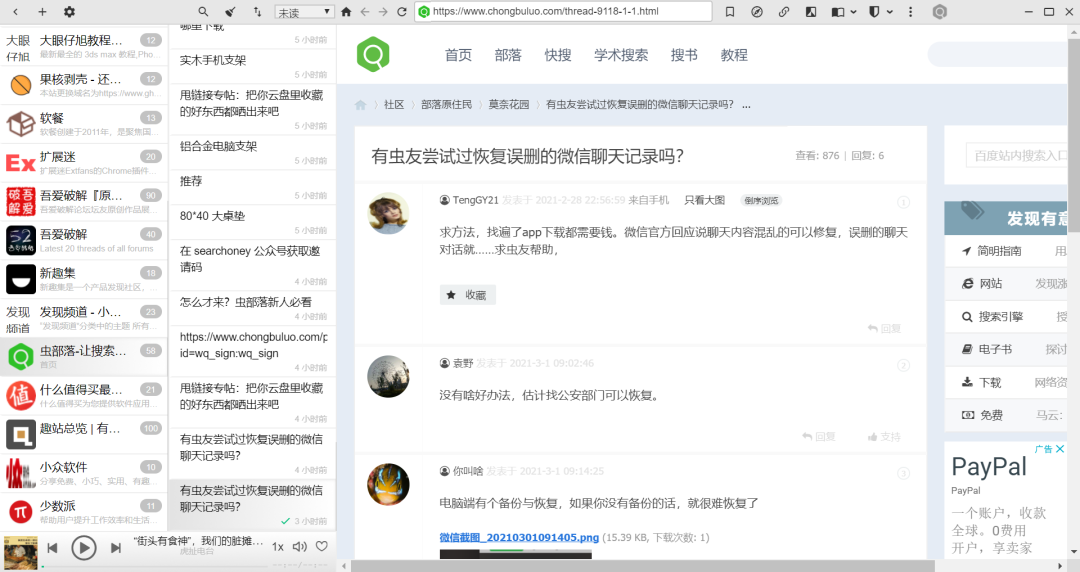Open settings with the gear icon
This screenshot has width=1080, height=572.
click(x=69, y=12)
